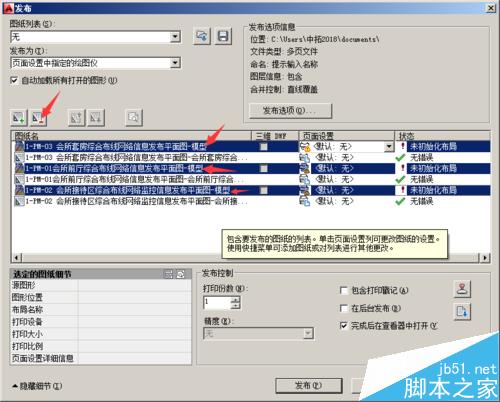Screen dimensions: 500x402
Task: Click the Save Sheet List icon
Action: (223, 36)
